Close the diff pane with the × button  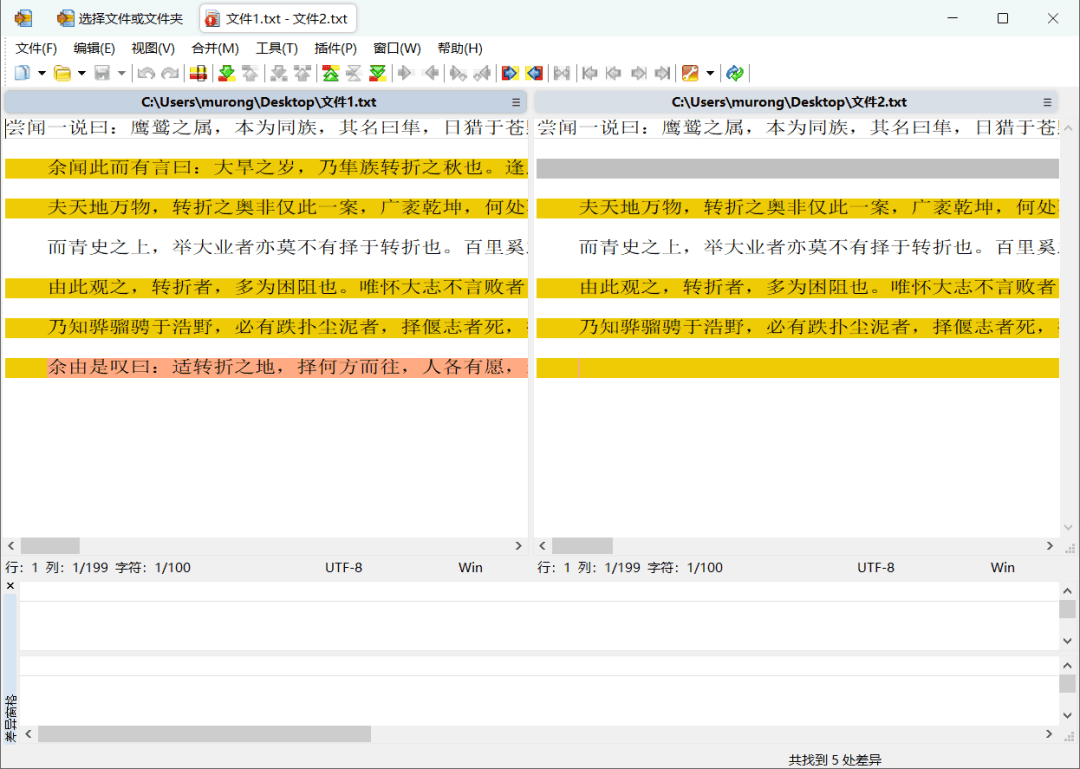tap(10, 586)
